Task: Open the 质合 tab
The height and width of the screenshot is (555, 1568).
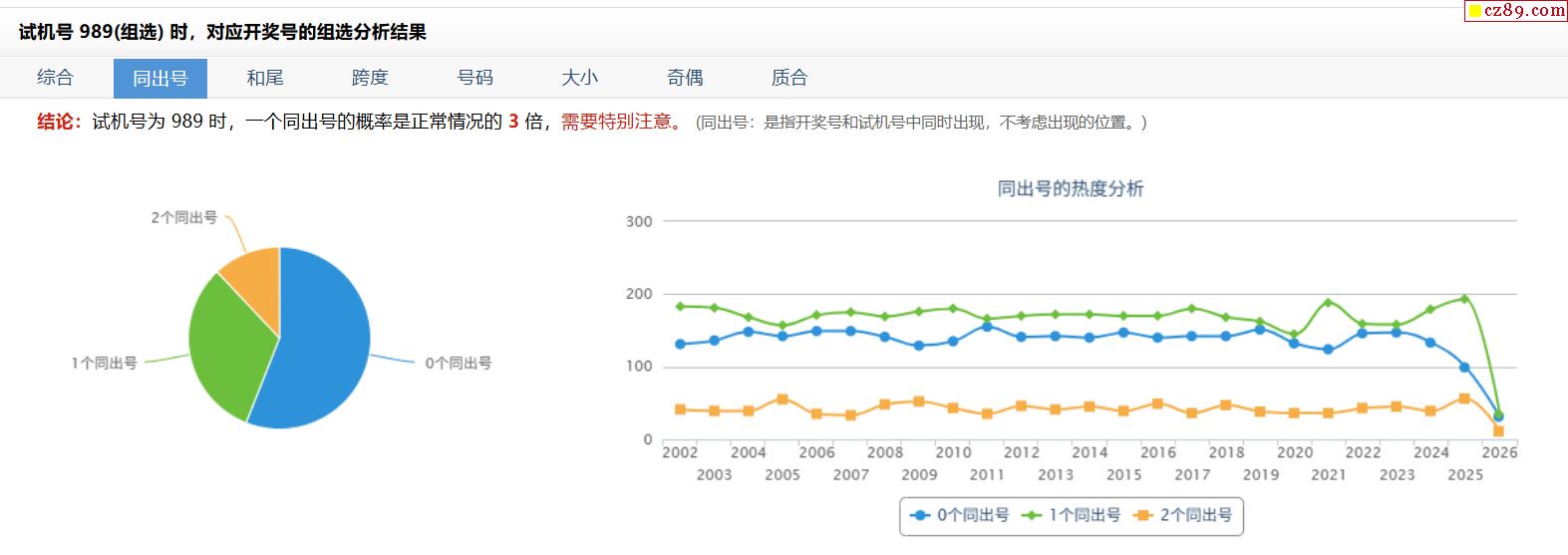Action: 789,78
